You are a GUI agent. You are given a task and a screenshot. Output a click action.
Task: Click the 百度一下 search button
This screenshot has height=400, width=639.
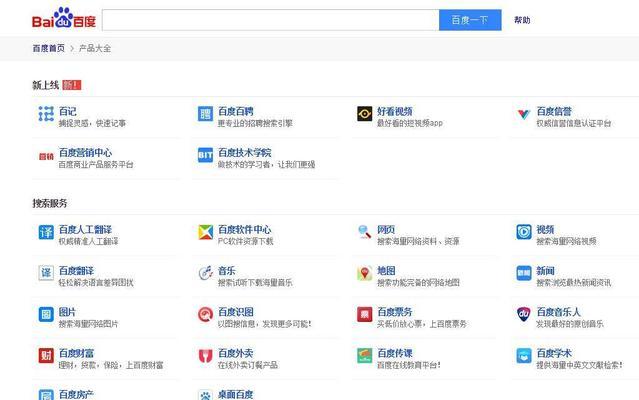pyautogui.click(x=470, y=20)
